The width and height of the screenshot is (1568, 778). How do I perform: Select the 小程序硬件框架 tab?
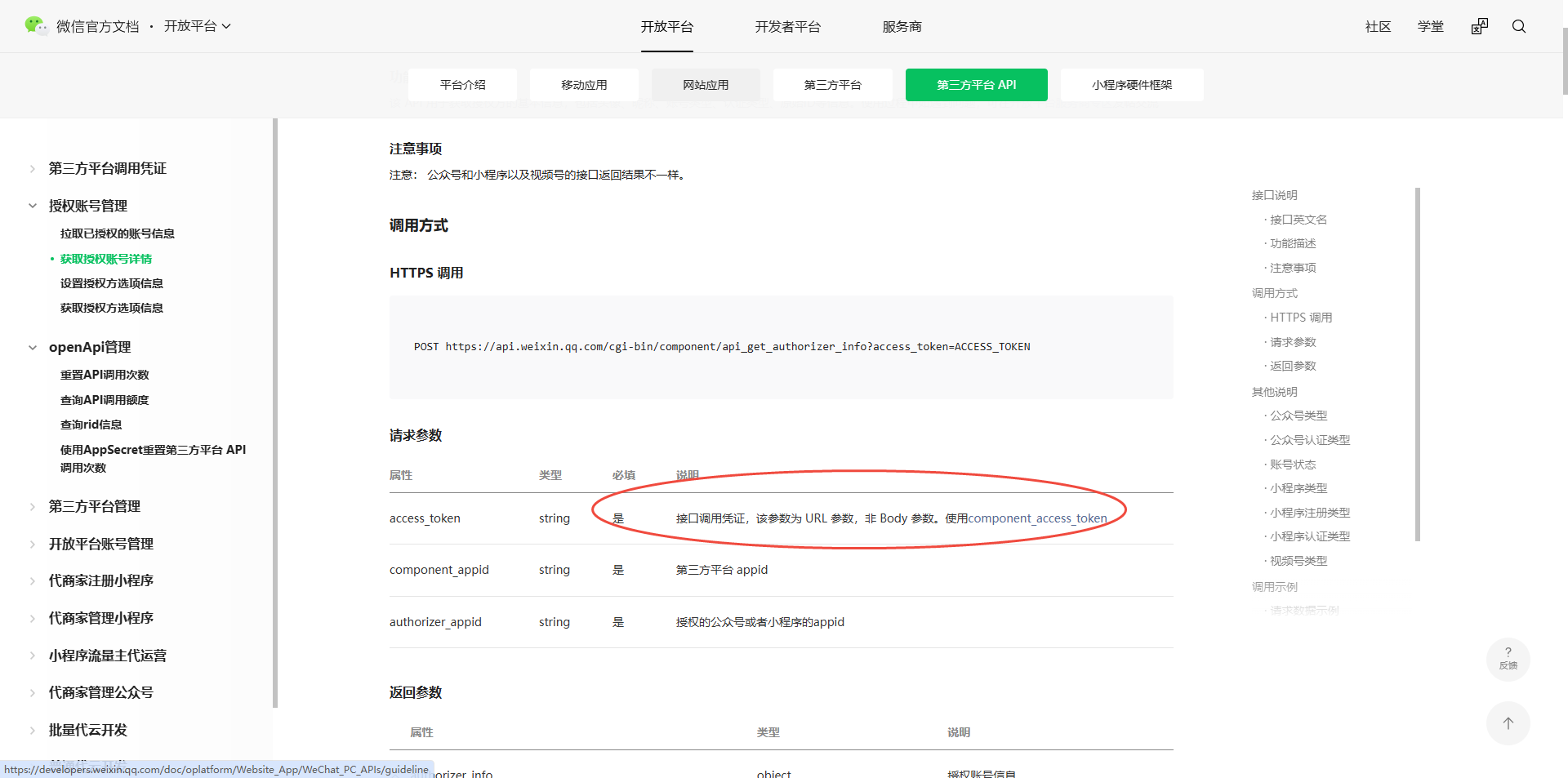pos(1132,85)
